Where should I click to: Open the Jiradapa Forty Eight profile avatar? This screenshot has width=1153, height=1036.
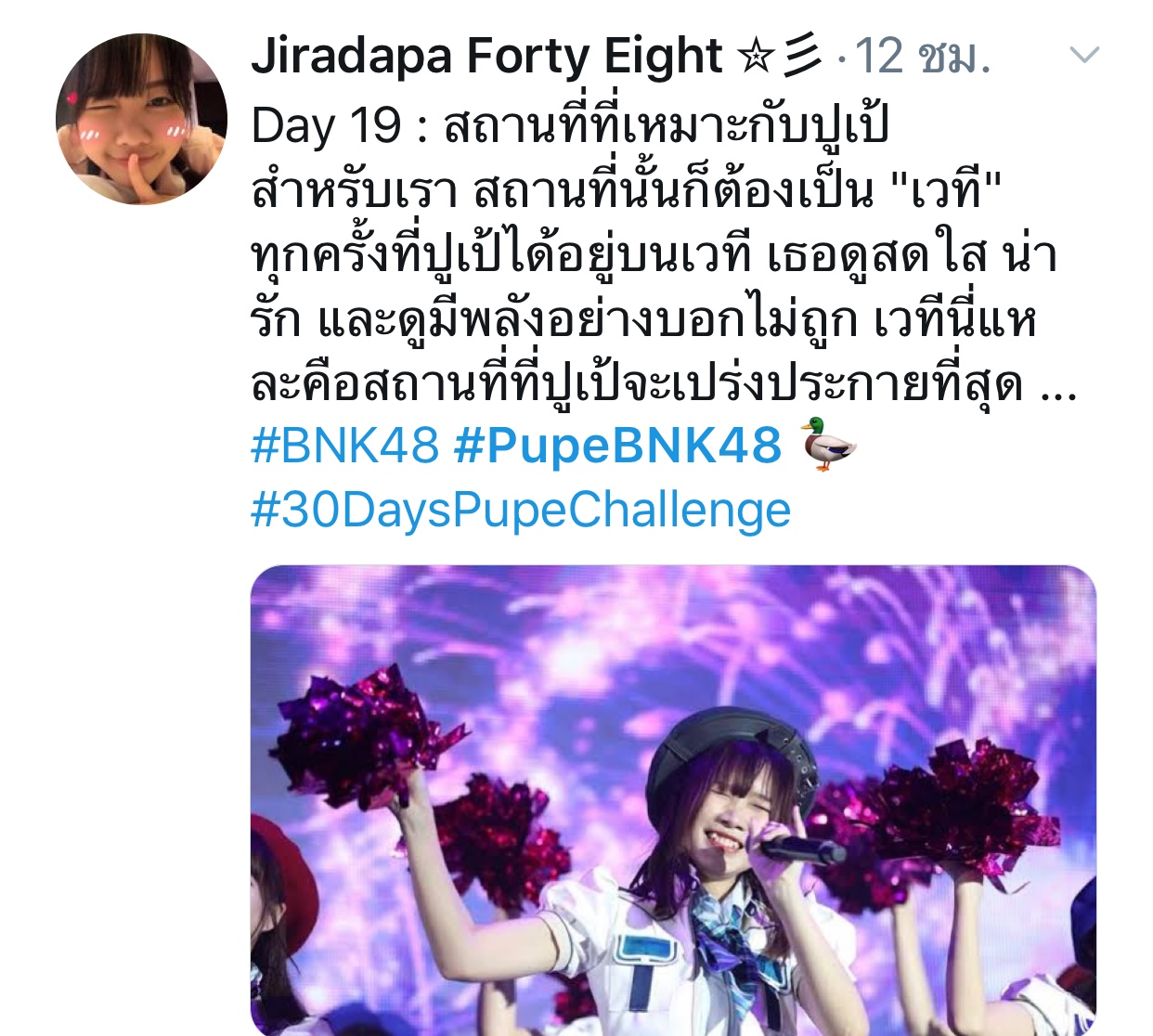(x=141, y=119)
